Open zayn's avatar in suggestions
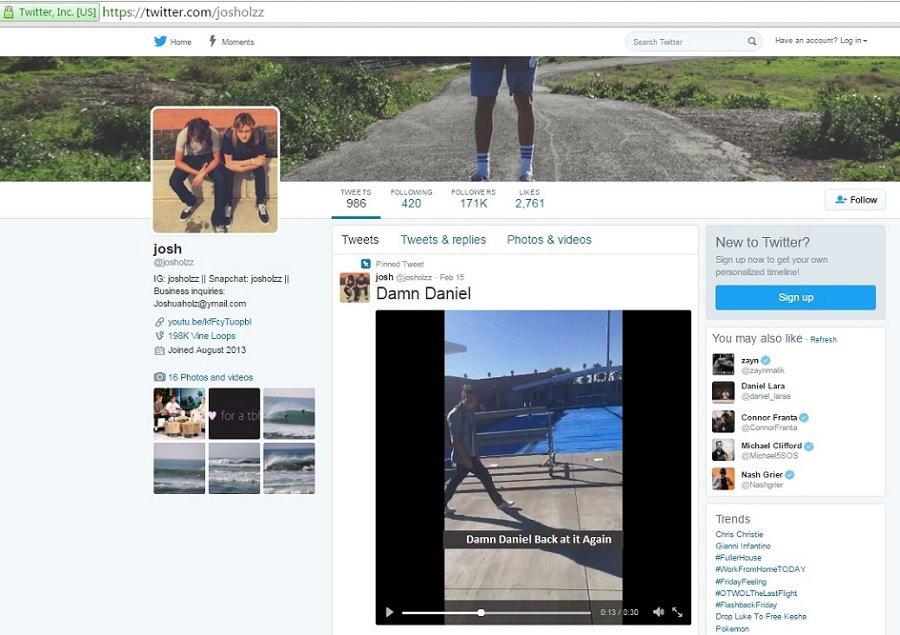The height and width of the screenshot is (635, 900). (x=723, y=364)
